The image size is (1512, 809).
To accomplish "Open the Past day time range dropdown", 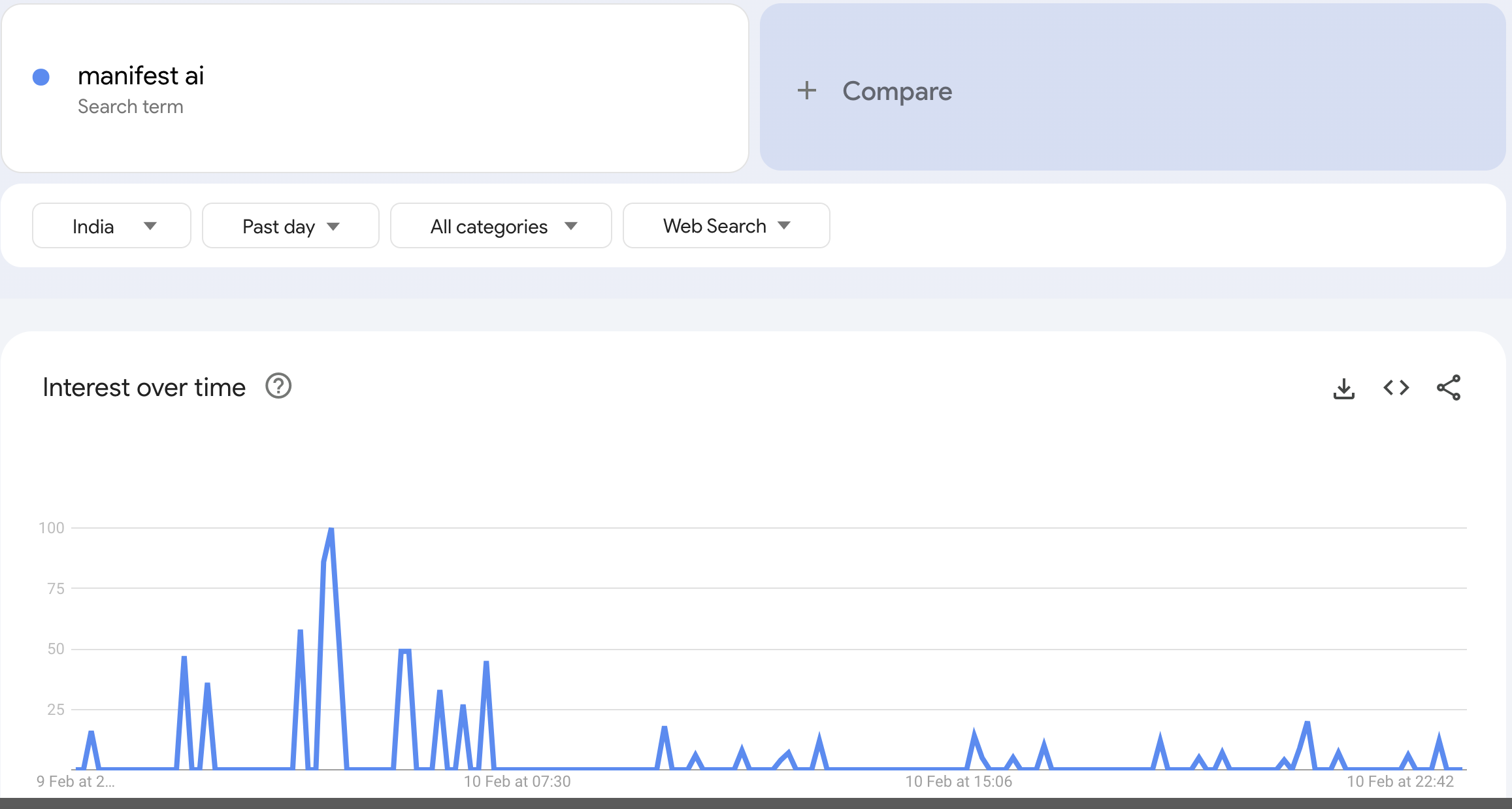I will point(291,225).
